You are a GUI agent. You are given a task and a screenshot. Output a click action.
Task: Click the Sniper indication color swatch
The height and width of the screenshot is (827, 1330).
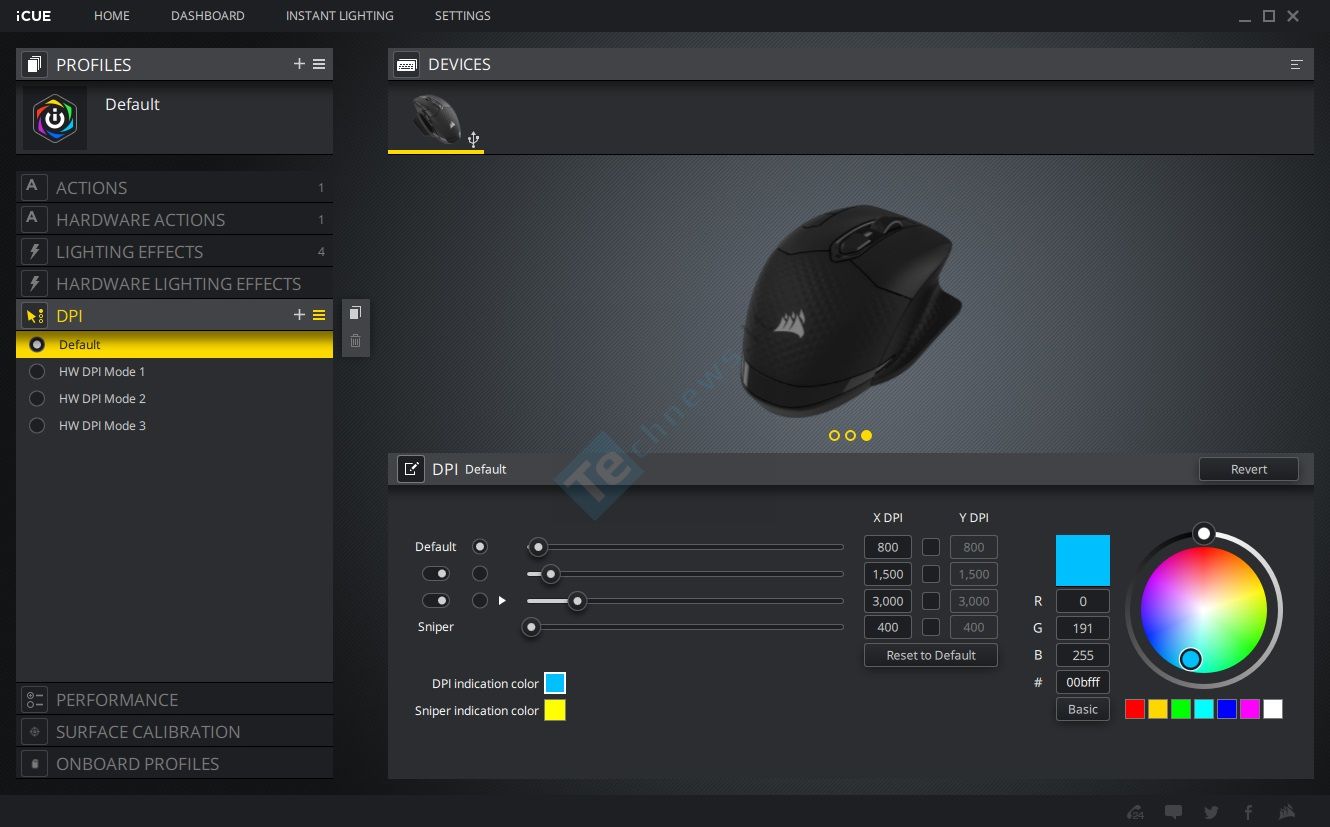(x=555, y=710)
